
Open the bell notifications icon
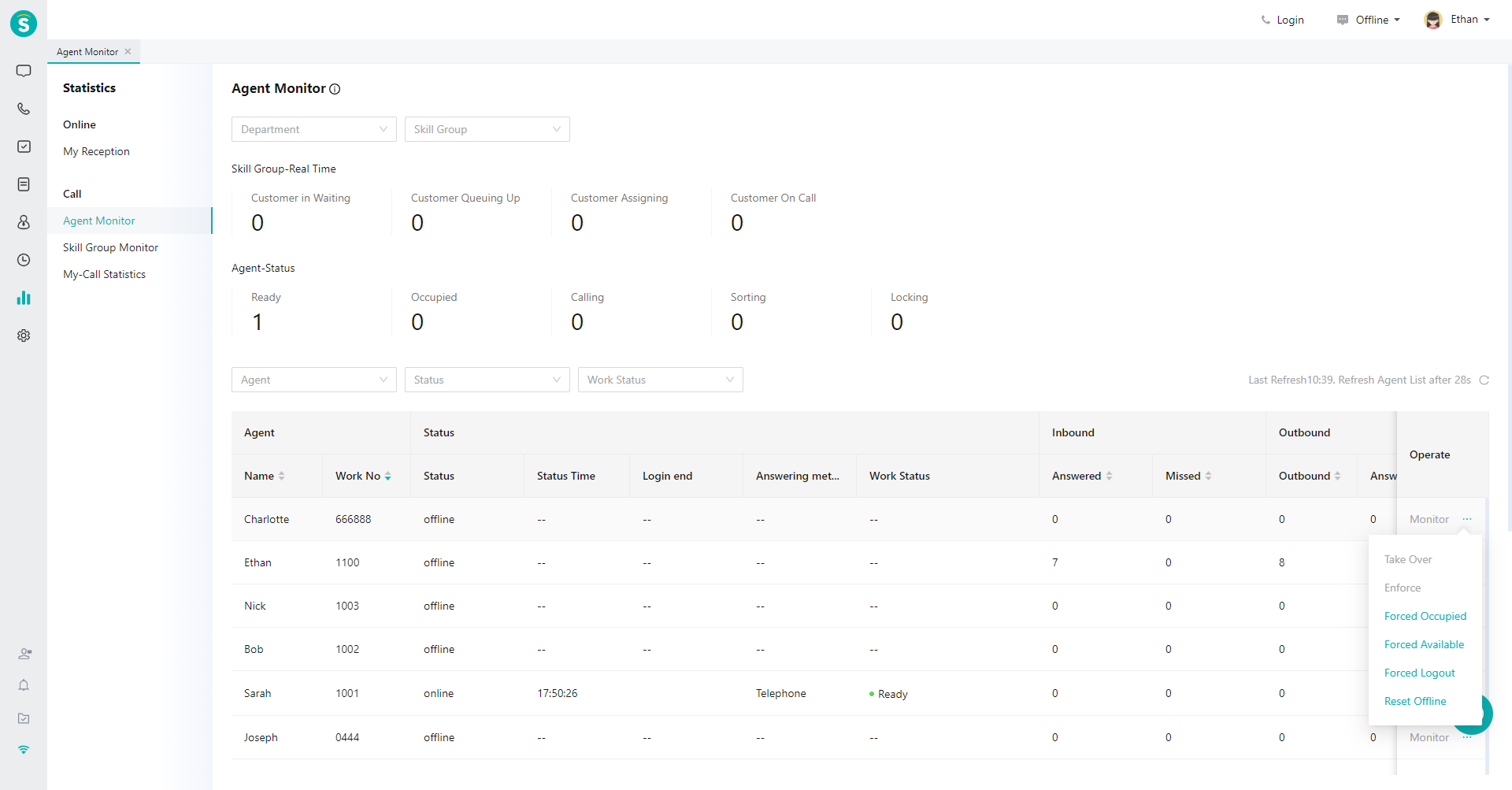pyautogui.click(x=24, y=685)
